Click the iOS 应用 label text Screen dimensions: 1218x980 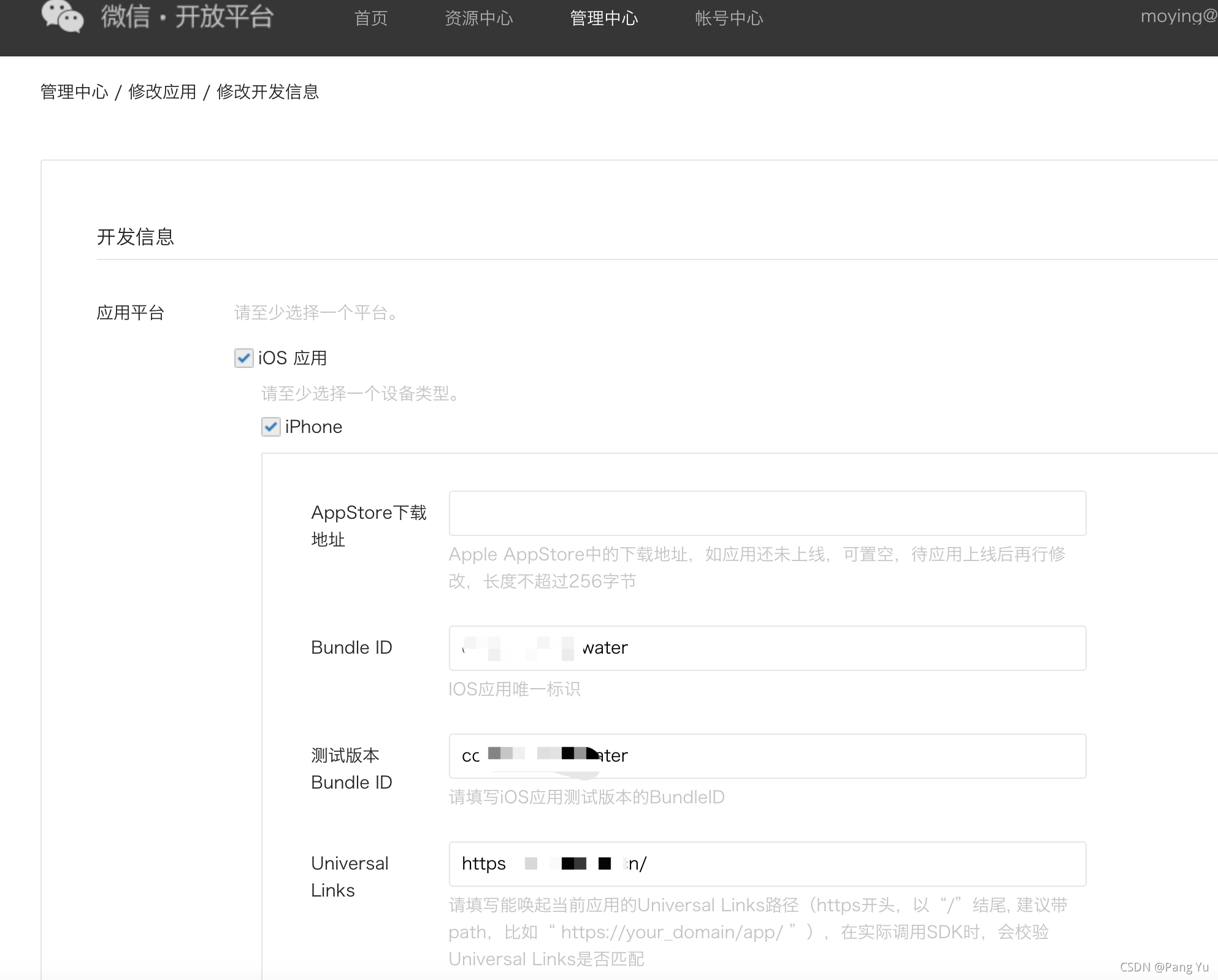pyautogui.click(x=293, y=358)
